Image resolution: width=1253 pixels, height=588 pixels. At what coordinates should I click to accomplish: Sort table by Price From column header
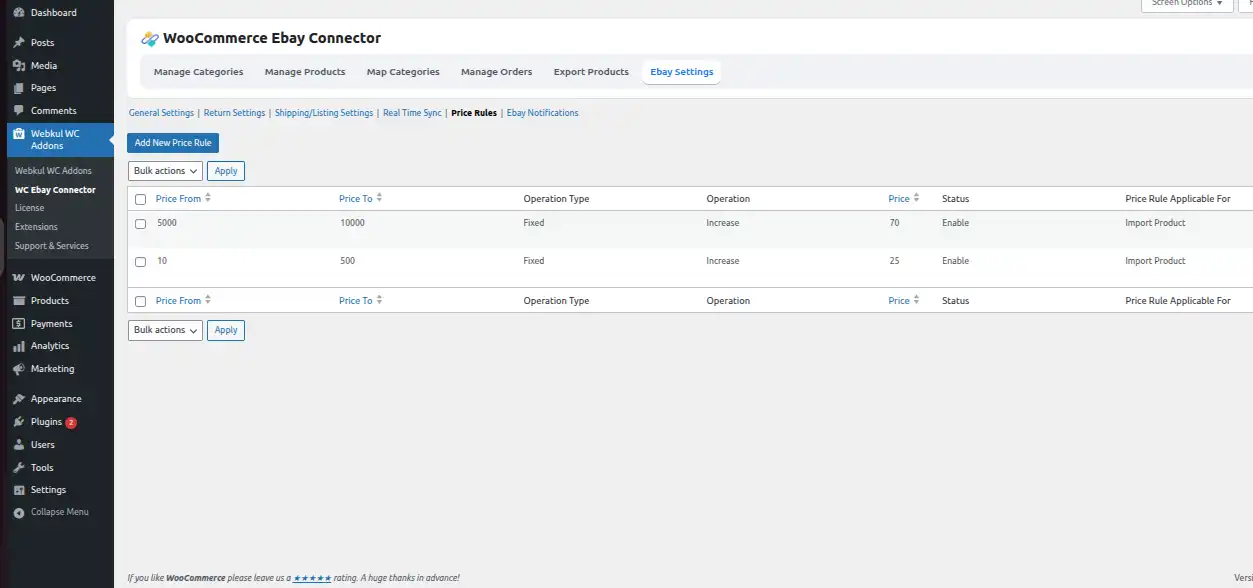pyautogui.click(x=178, y=199)
